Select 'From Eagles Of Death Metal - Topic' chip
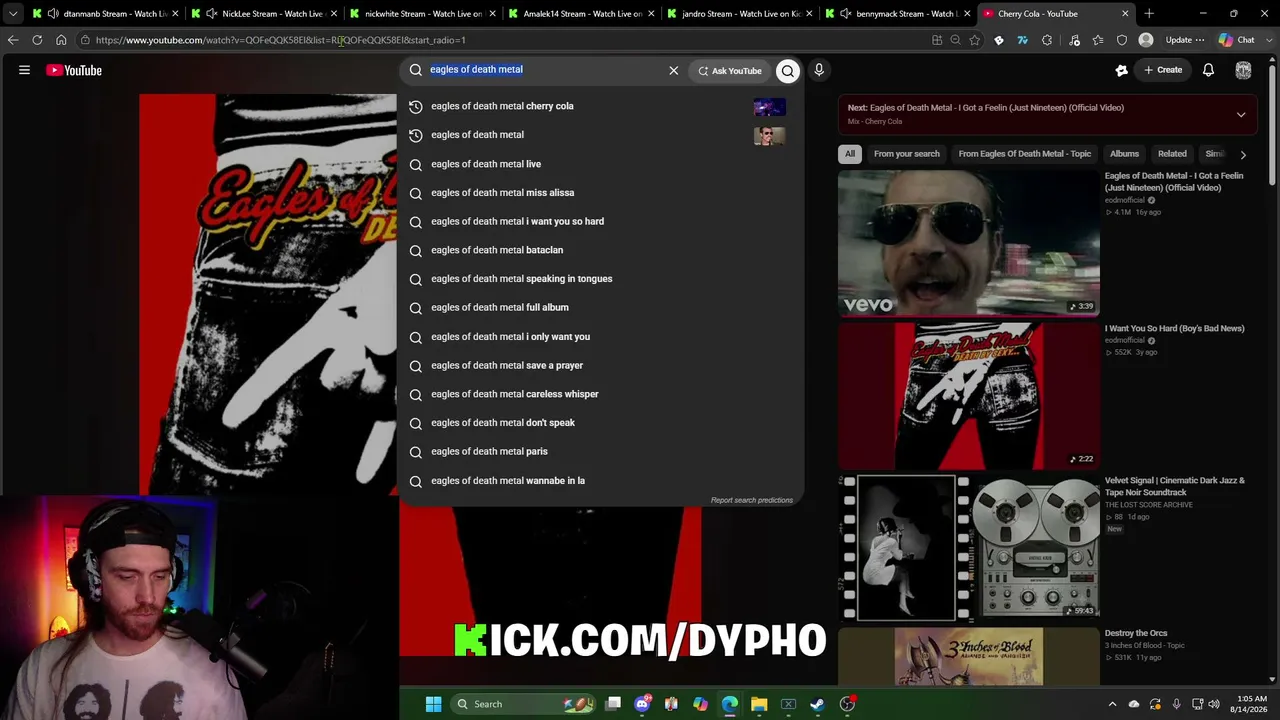 [1025, 154]
